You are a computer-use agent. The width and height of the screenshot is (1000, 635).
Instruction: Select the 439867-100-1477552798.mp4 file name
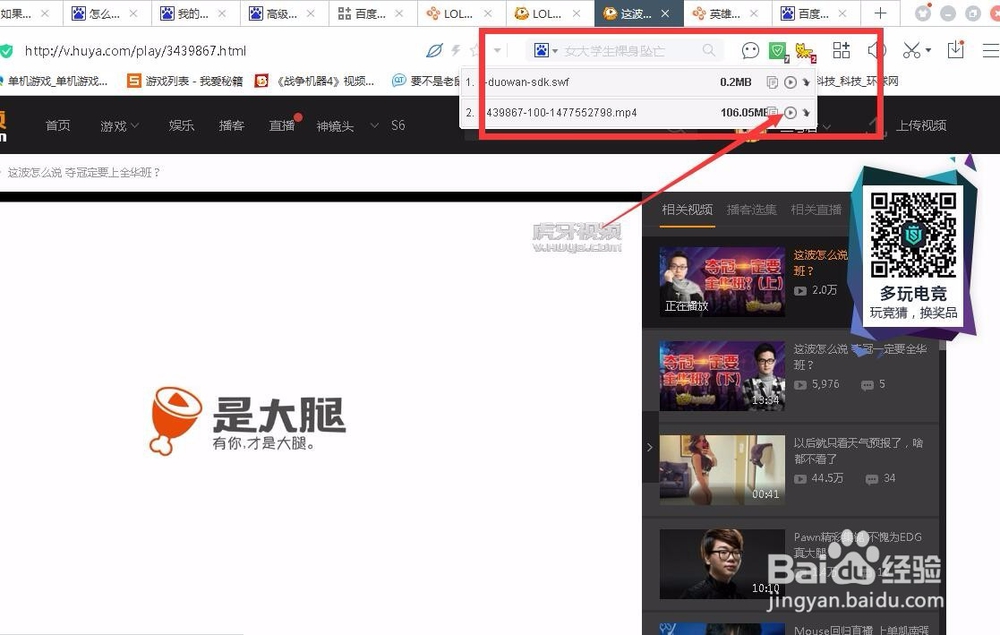(x=561, y=113)
